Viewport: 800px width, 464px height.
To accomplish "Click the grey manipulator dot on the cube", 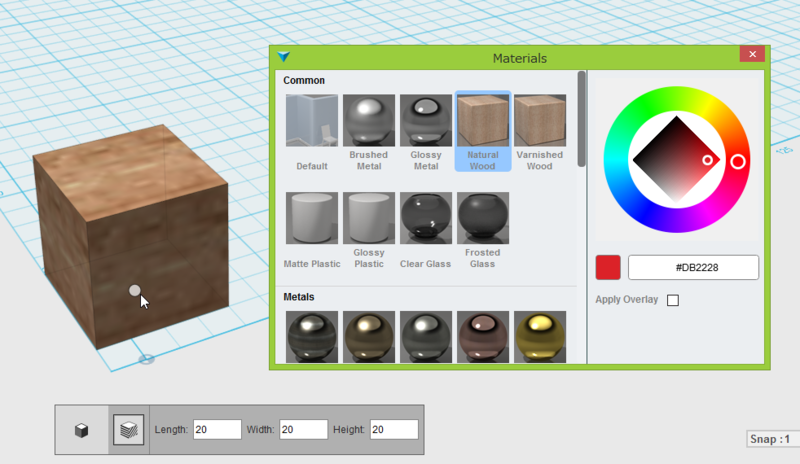I will coord(135,290).
